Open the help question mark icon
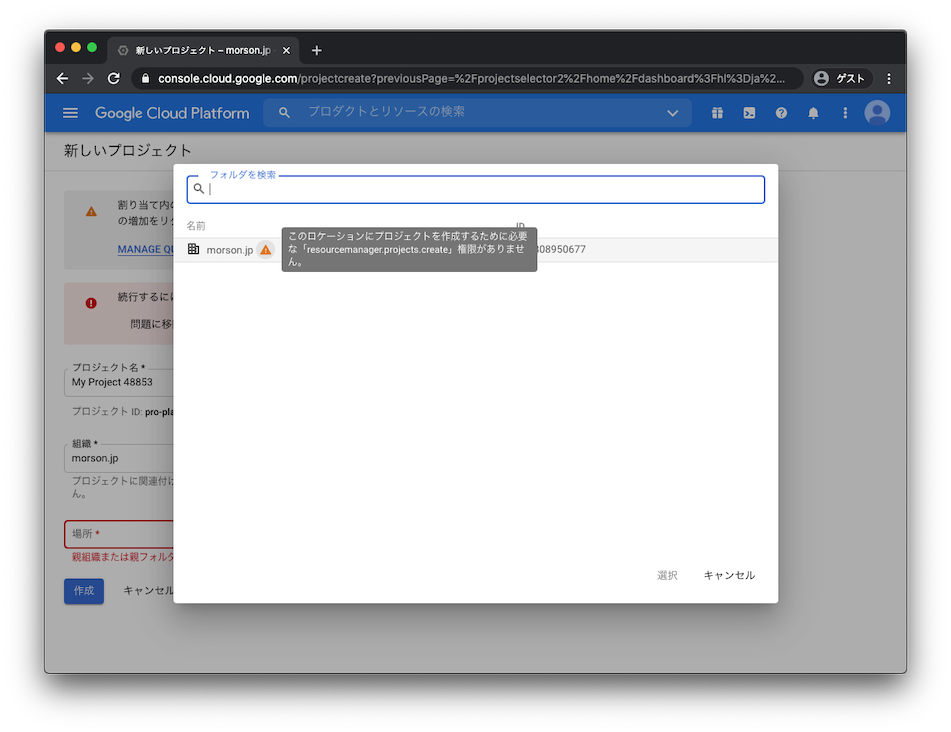 tap(781, 113)
